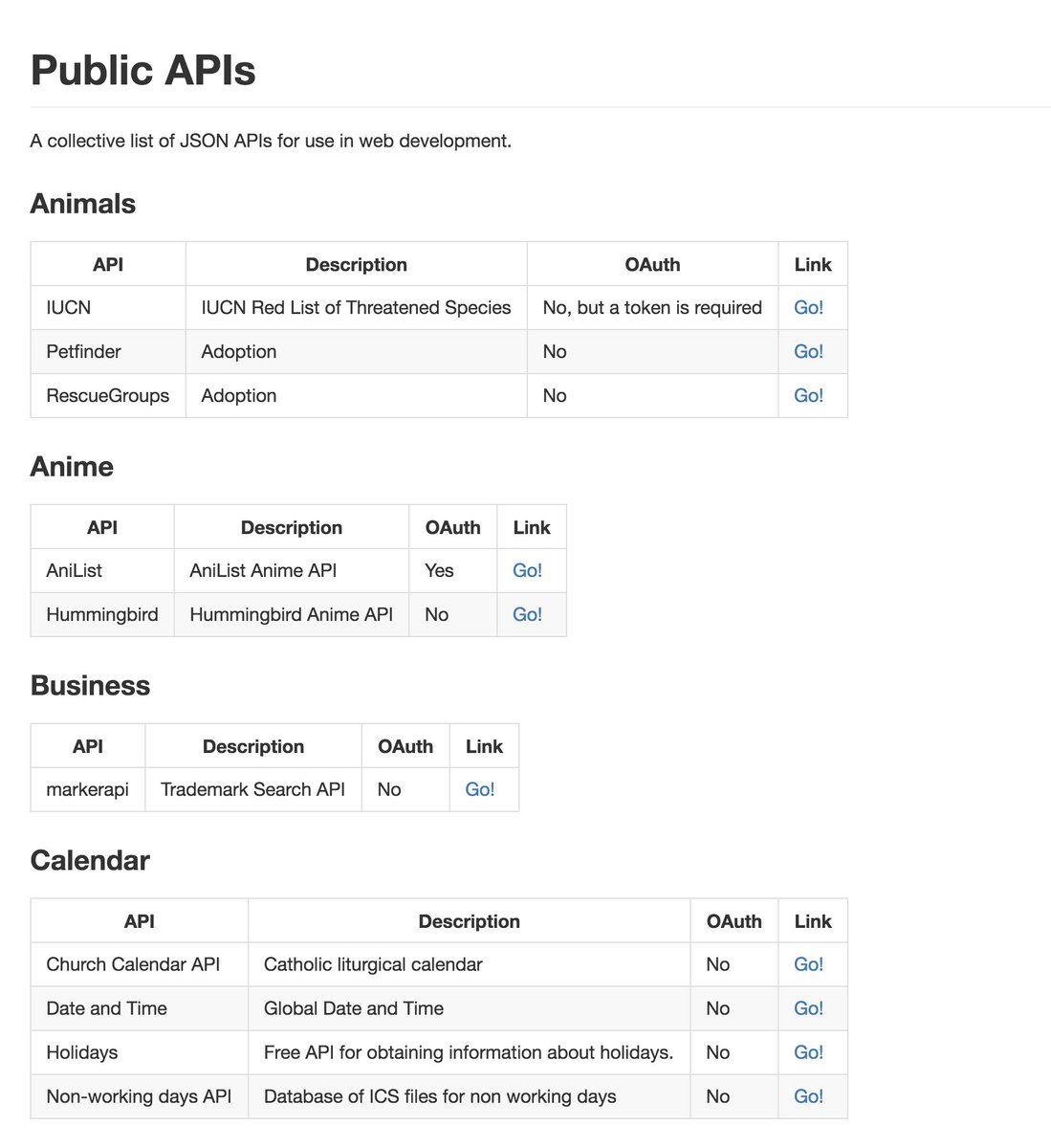1051x1148 pixels.
Task: Click the Petfinder Go! link
Action: pos(808,352)
